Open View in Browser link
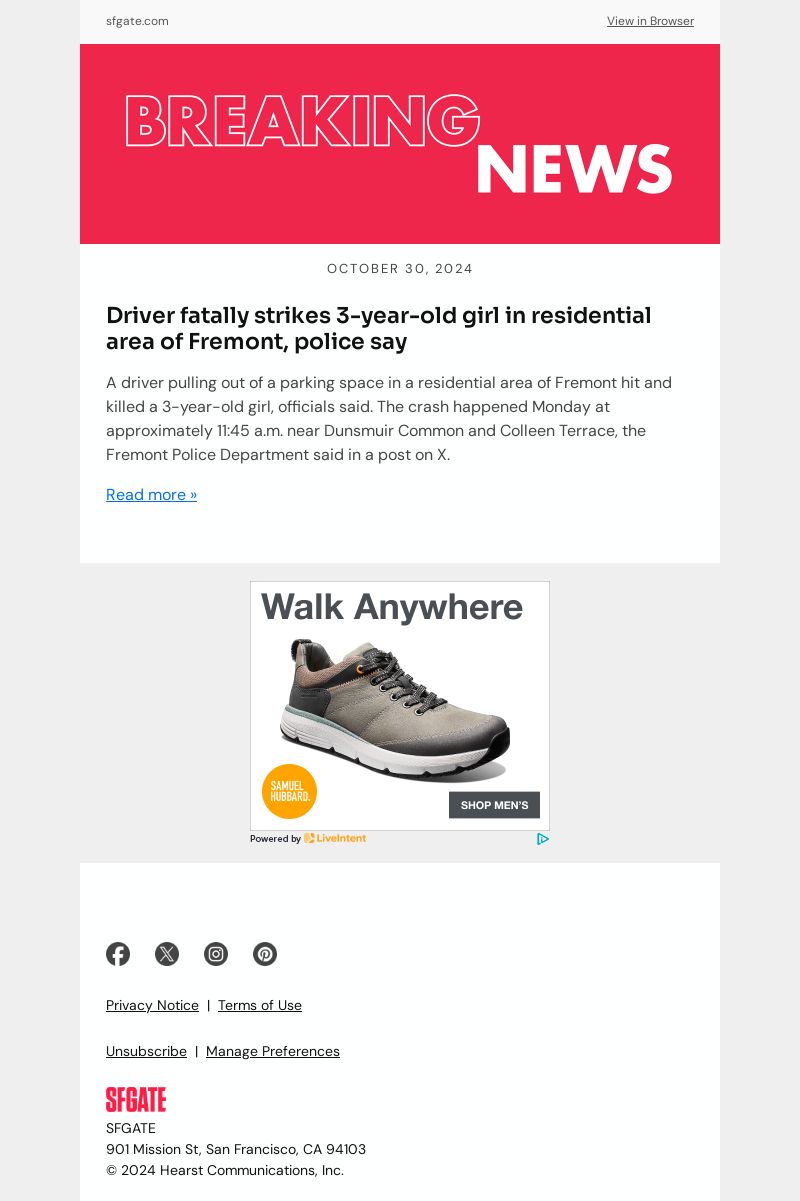 pyautogui.click(x=650, y=21)
